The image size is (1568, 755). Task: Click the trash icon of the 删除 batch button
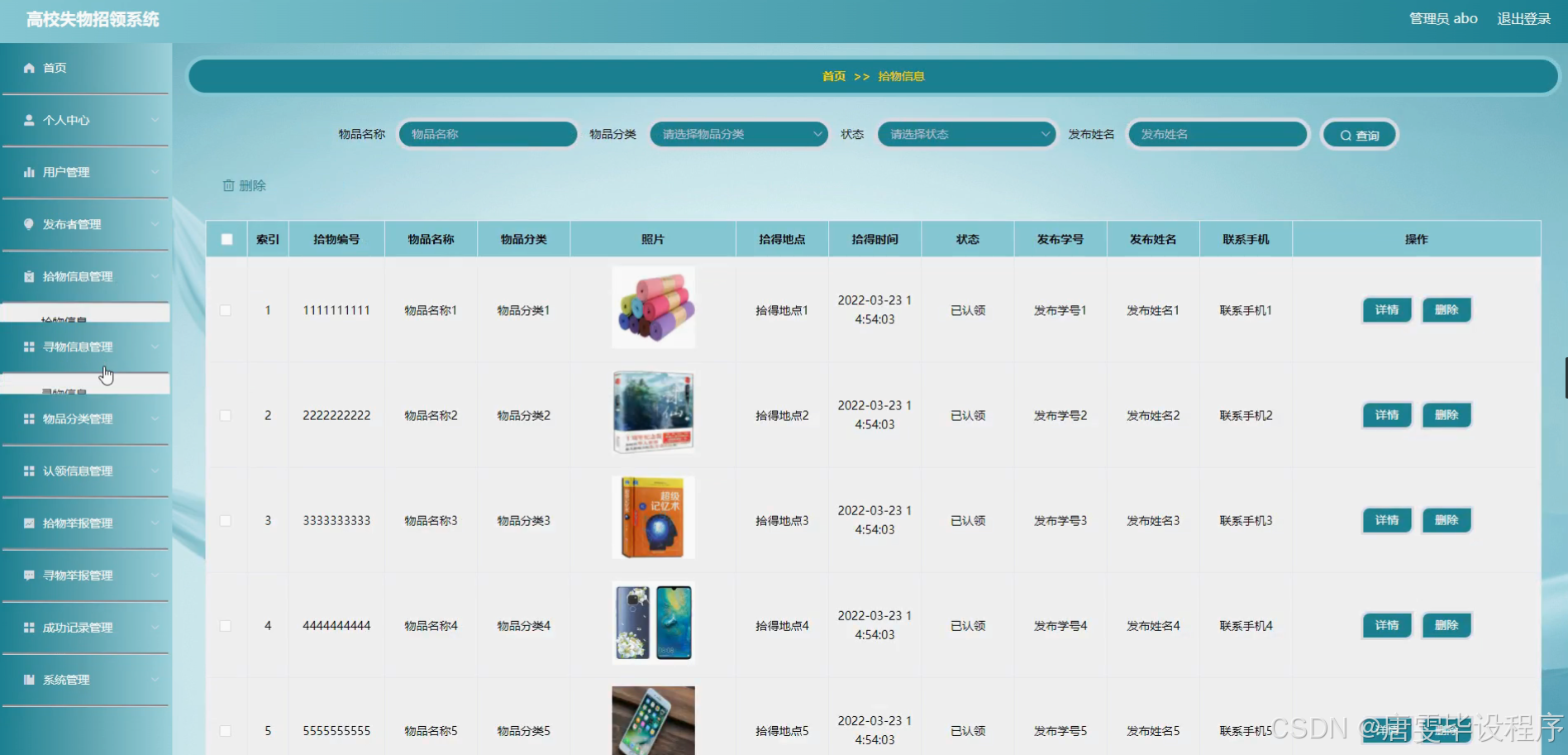(x=229, y=185)
